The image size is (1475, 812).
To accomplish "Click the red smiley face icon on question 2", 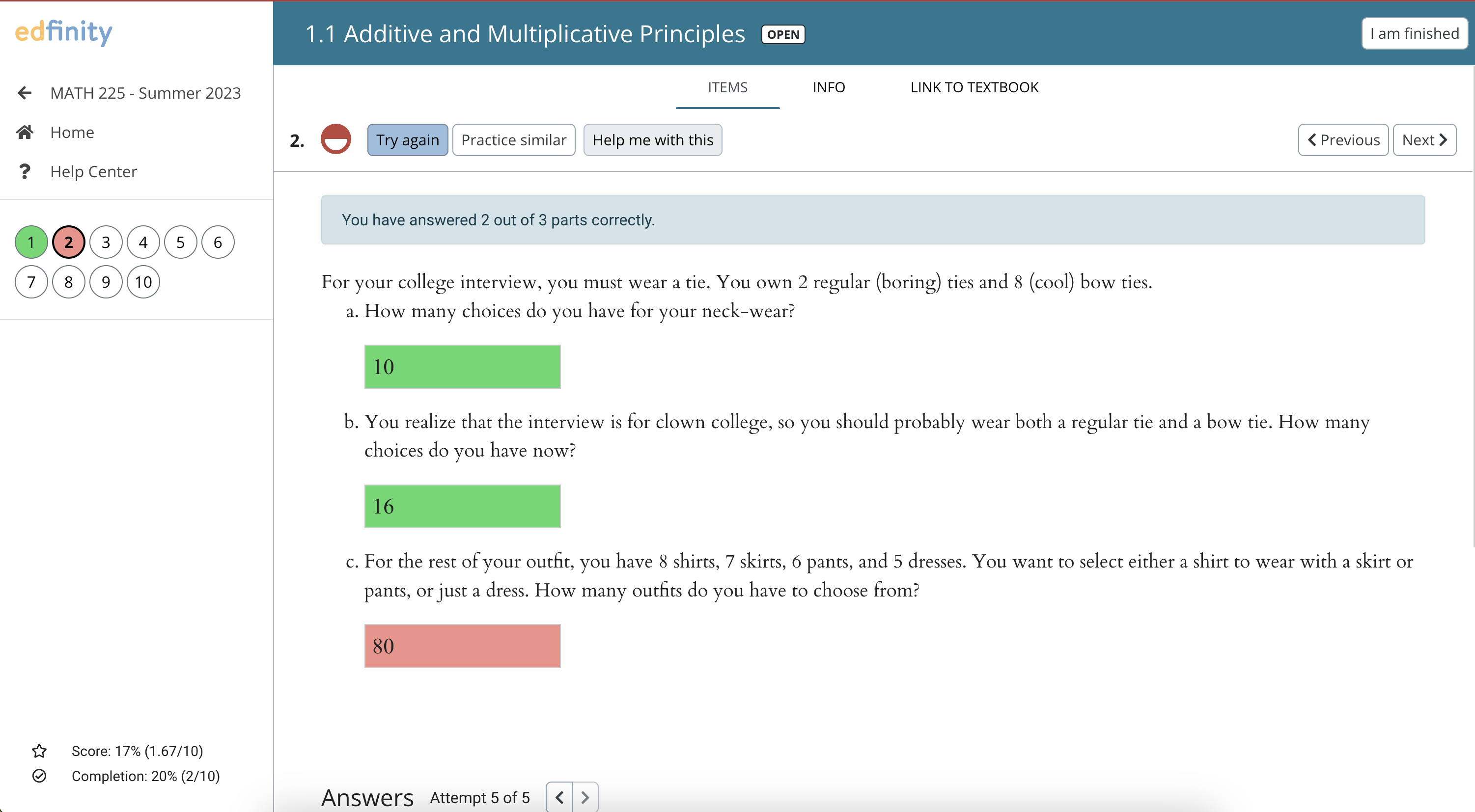I will (x=337, y=140).
